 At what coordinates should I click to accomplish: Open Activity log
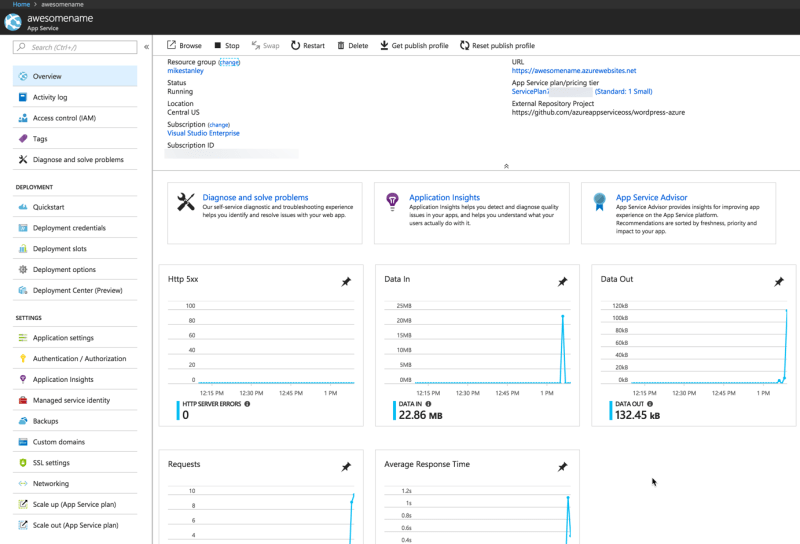[75, 97]
